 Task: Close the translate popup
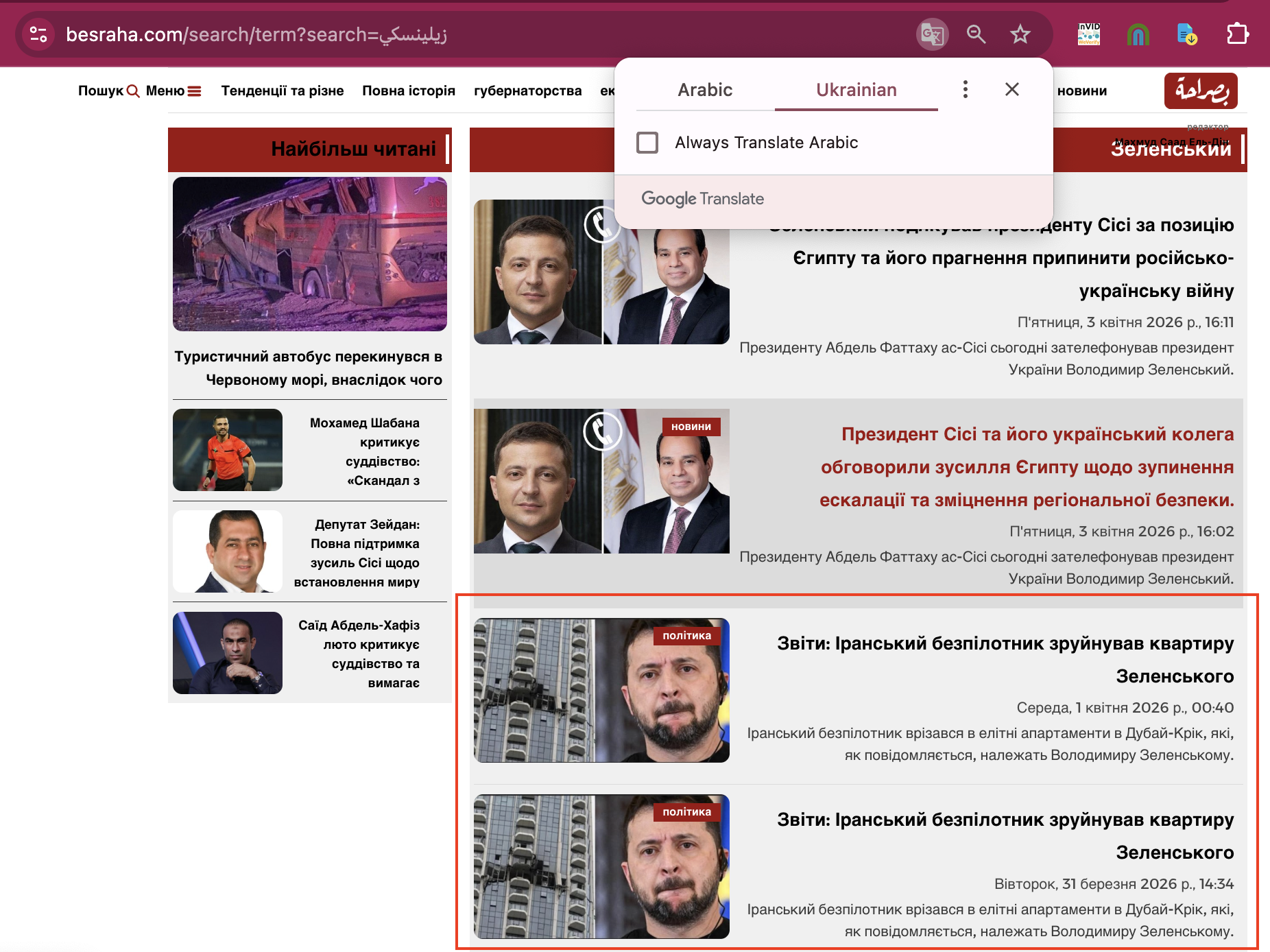click(x=1011, y=90)
